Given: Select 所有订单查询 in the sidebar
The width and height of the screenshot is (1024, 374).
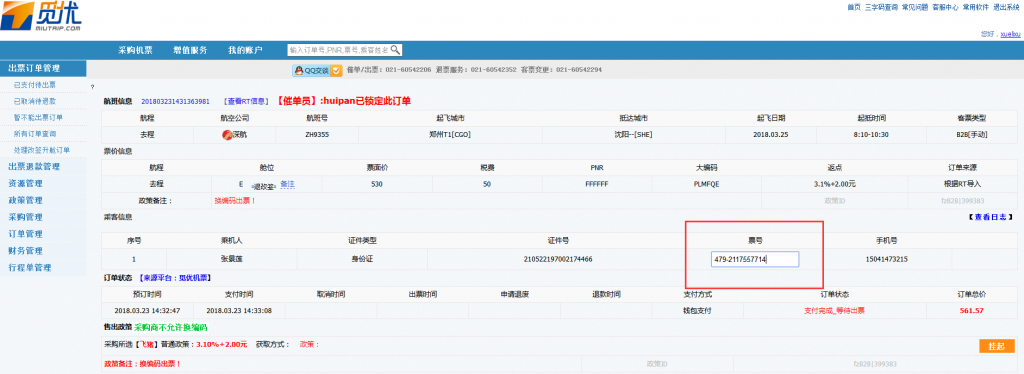Looking at the screenshot, I should coord(35,134).
